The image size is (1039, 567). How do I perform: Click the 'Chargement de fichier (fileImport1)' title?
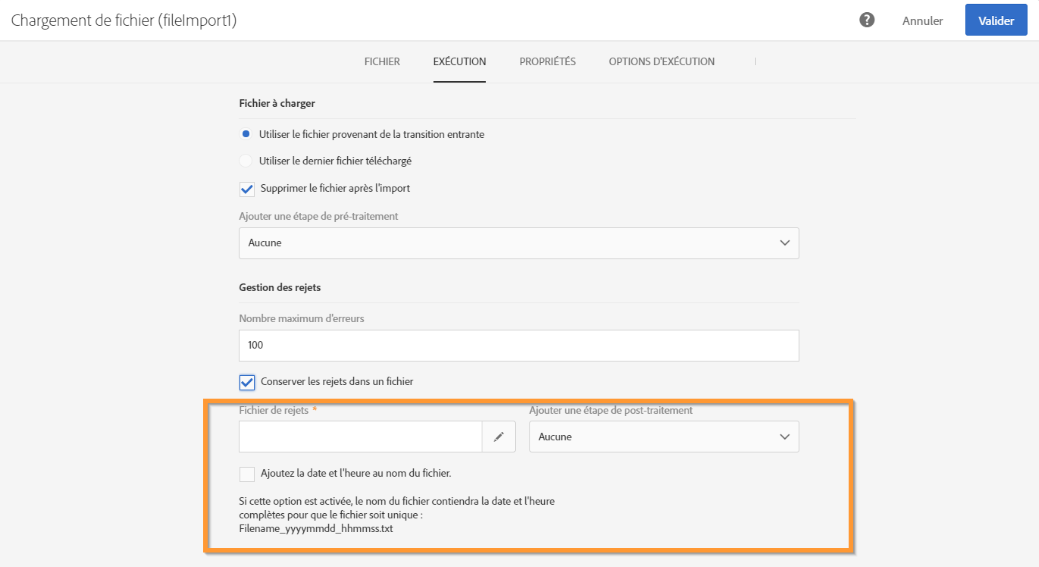124,21
